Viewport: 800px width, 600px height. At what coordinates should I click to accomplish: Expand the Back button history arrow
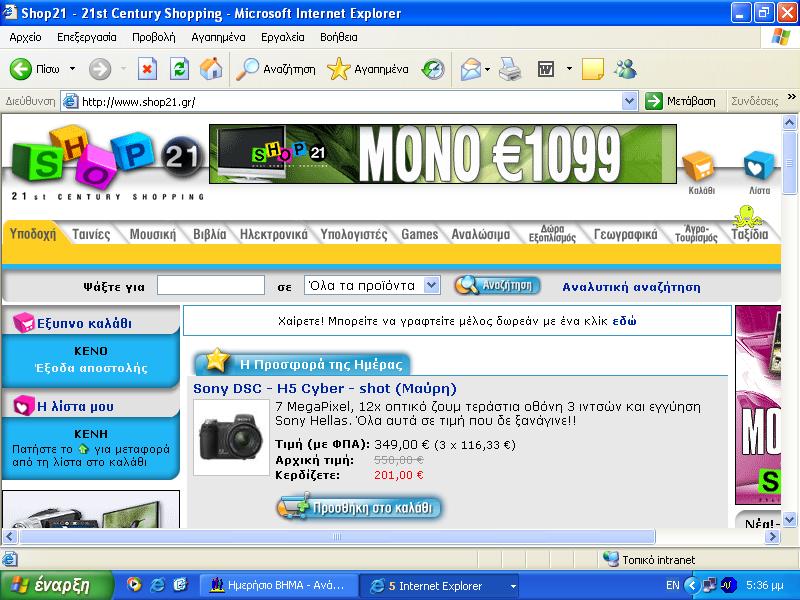point(72,69)
